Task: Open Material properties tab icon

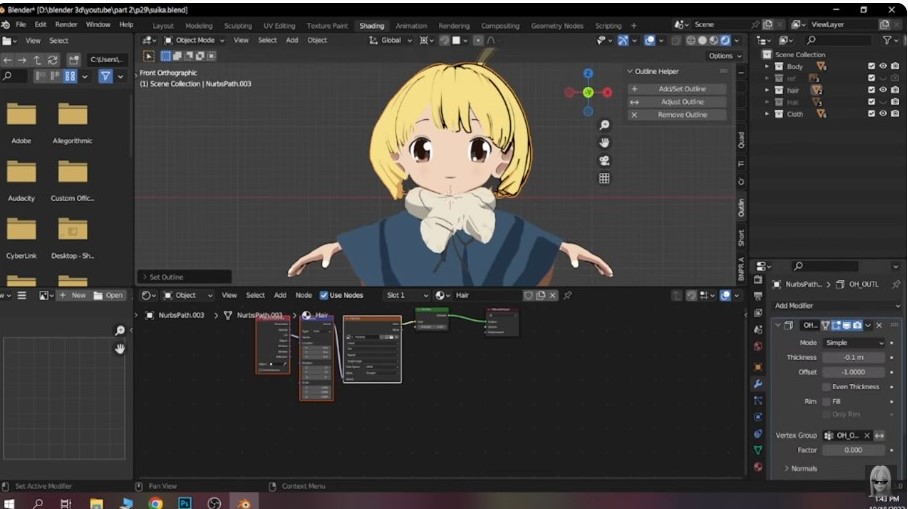Action: pyautogui.click(x=758, y=466)
